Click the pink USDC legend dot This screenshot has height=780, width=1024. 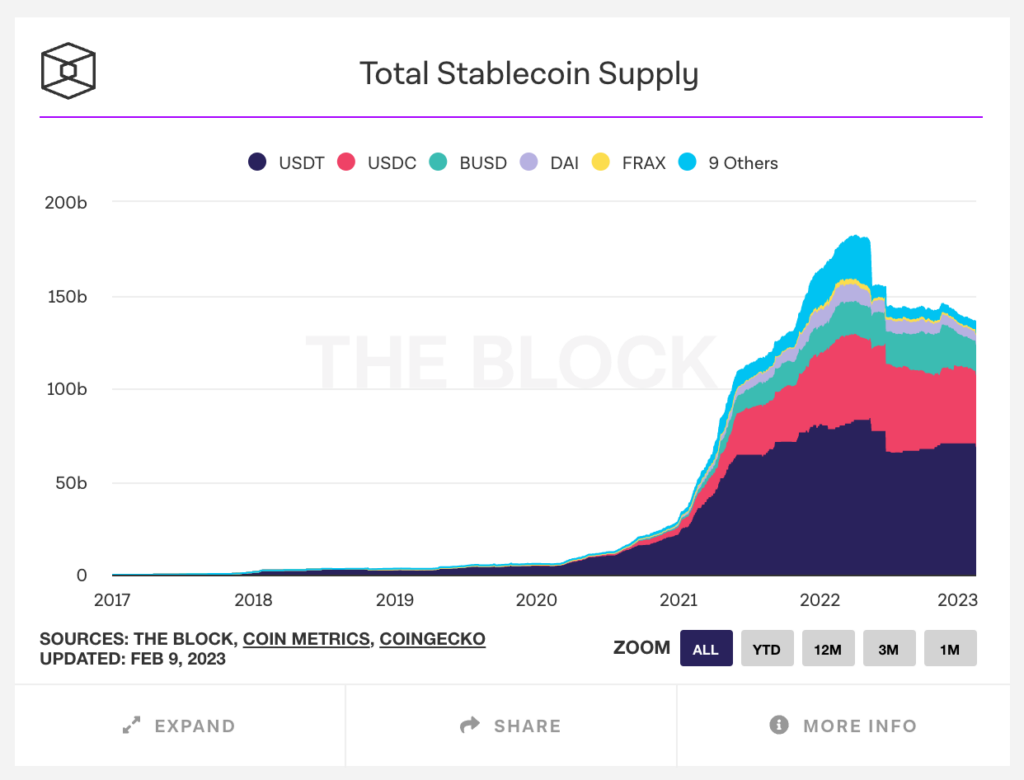pos(346,162)
